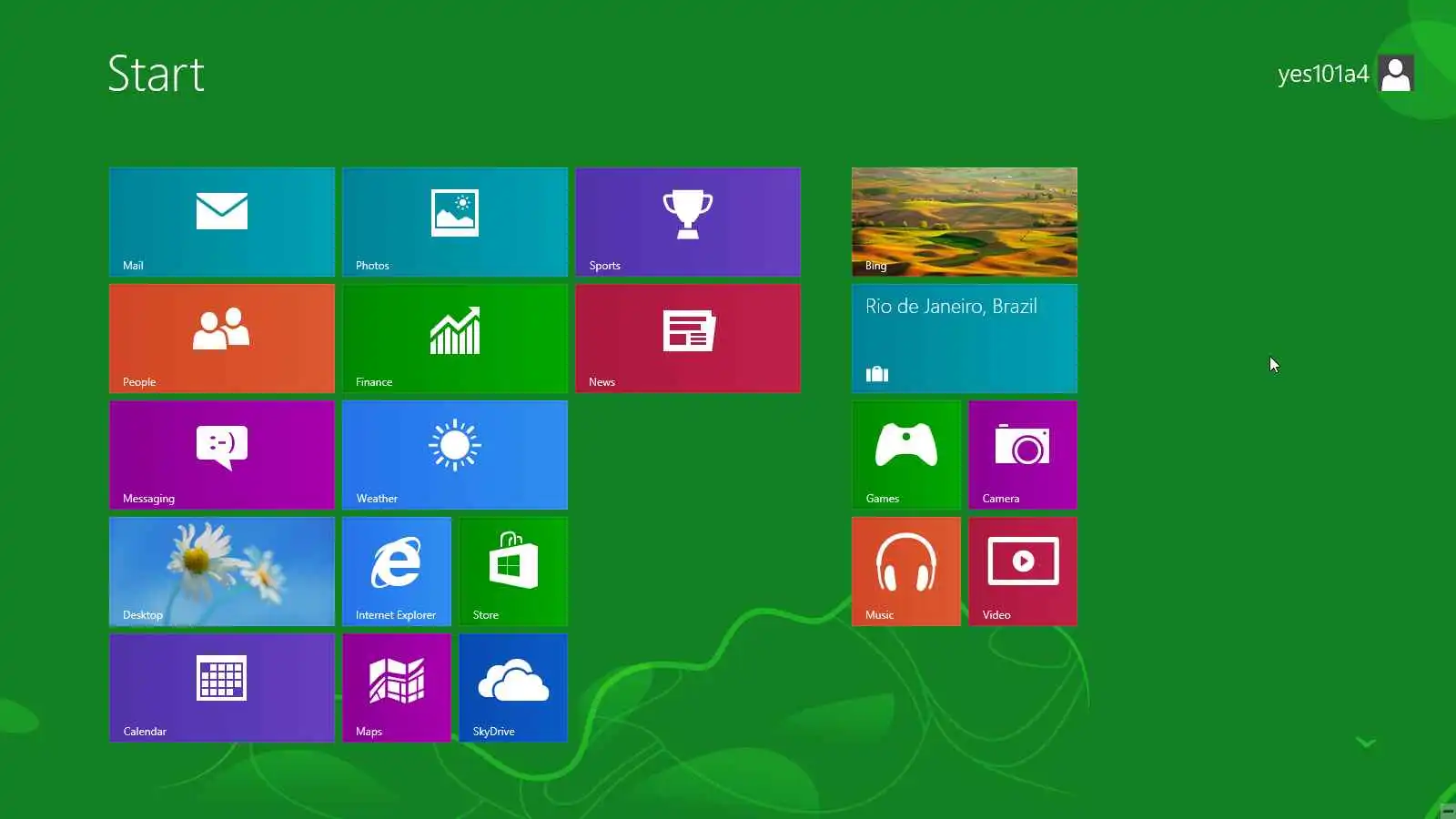Open the Messaging tile

click(x=222, y=455)
